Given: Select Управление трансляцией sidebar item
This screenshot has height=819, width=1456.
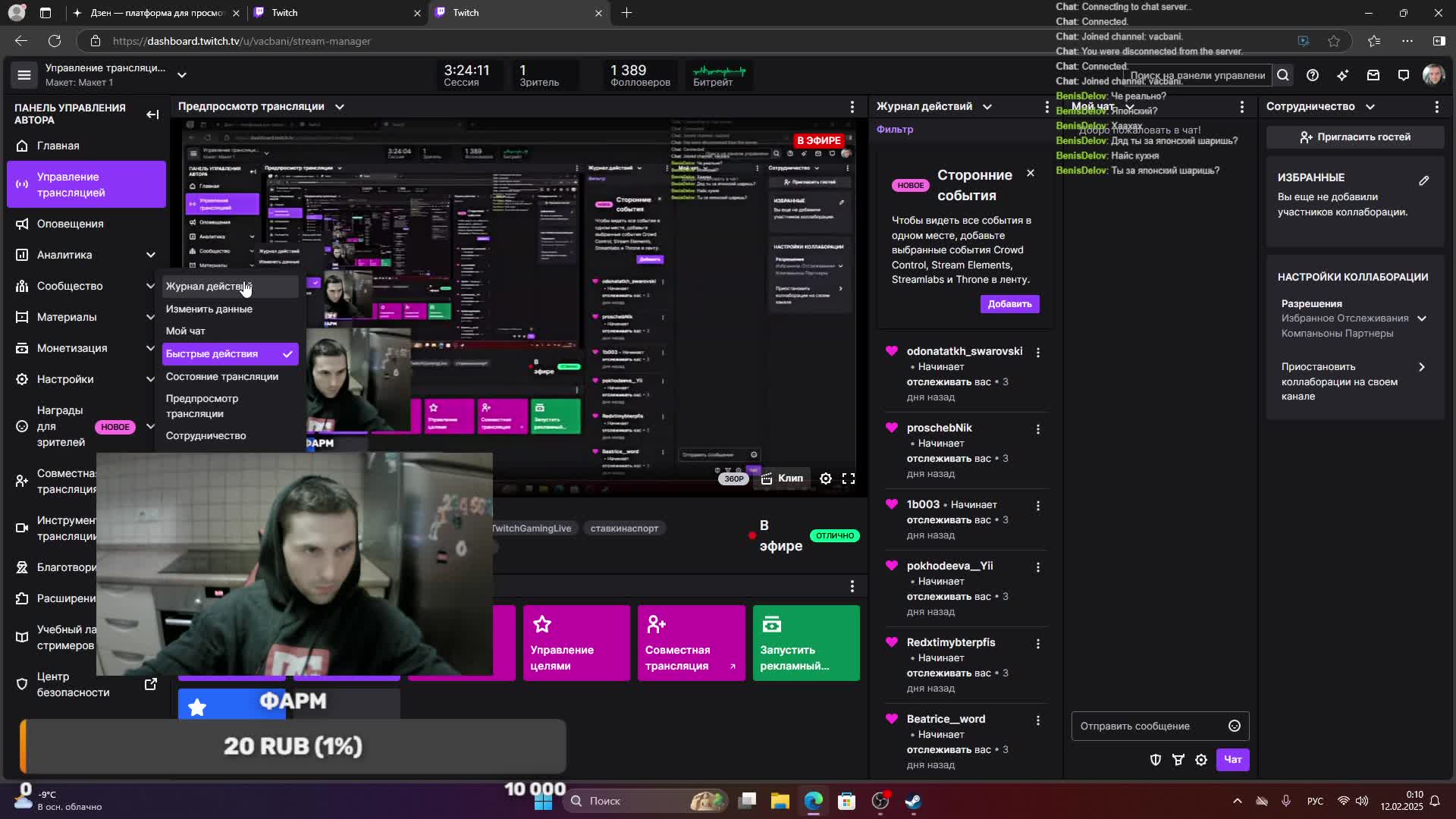Looking at the screenshot, I should tap(86, 184).
